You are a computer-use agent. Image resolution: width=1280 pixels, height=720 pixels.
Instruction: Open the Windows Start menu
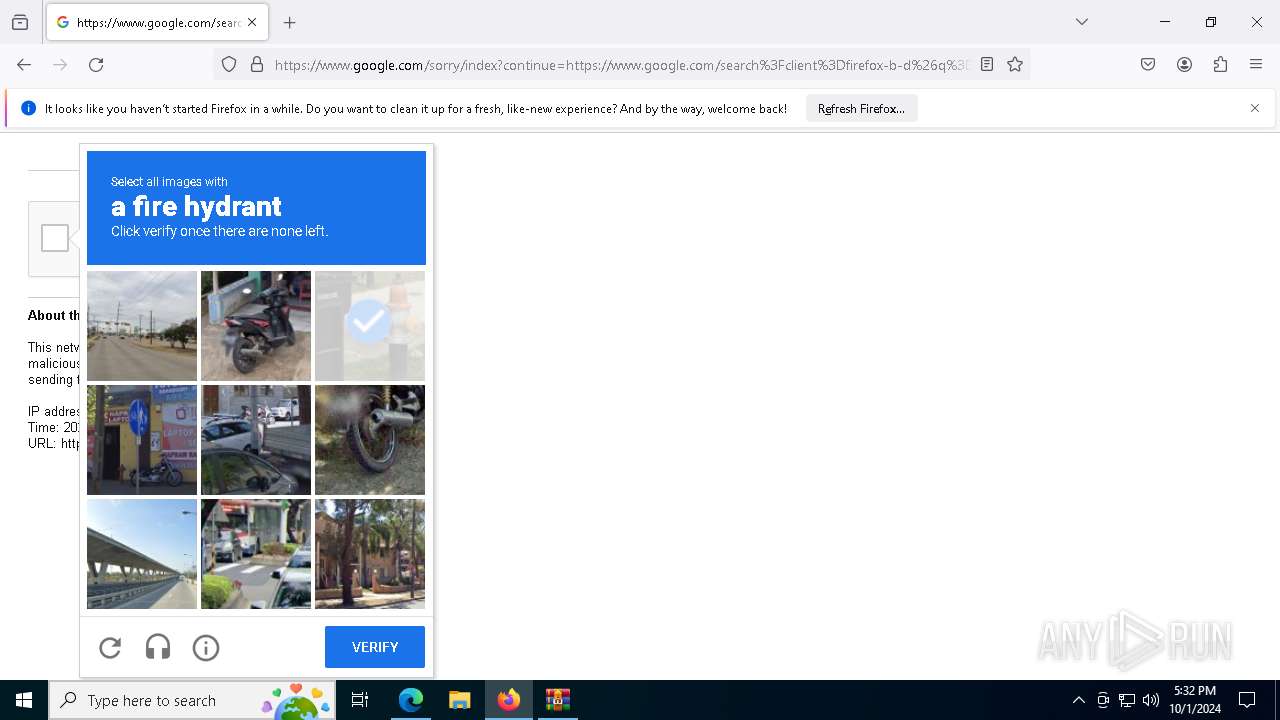pos(24,700)
